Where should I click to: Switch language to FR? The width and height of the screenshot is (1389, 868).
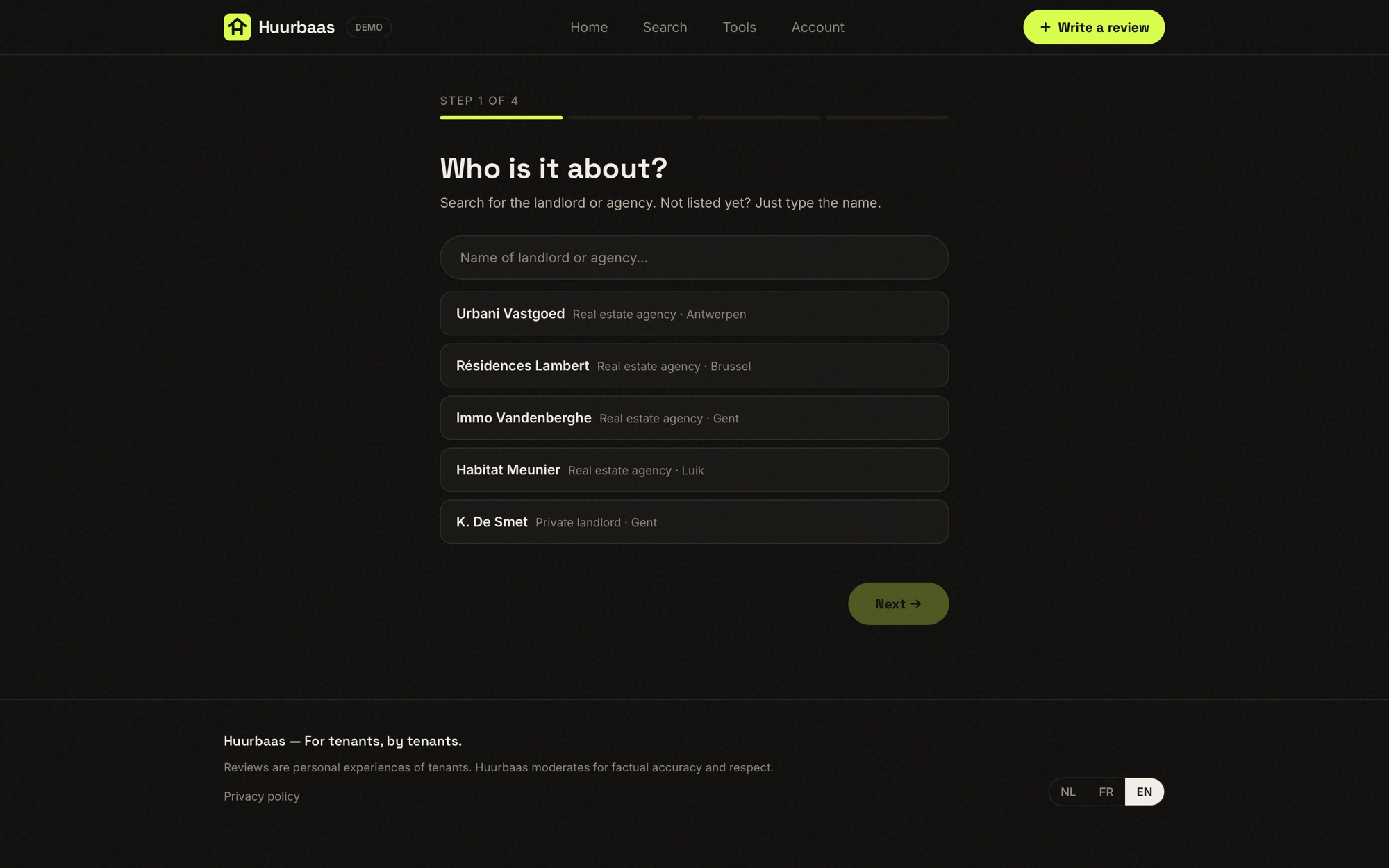pos(1106,792)
